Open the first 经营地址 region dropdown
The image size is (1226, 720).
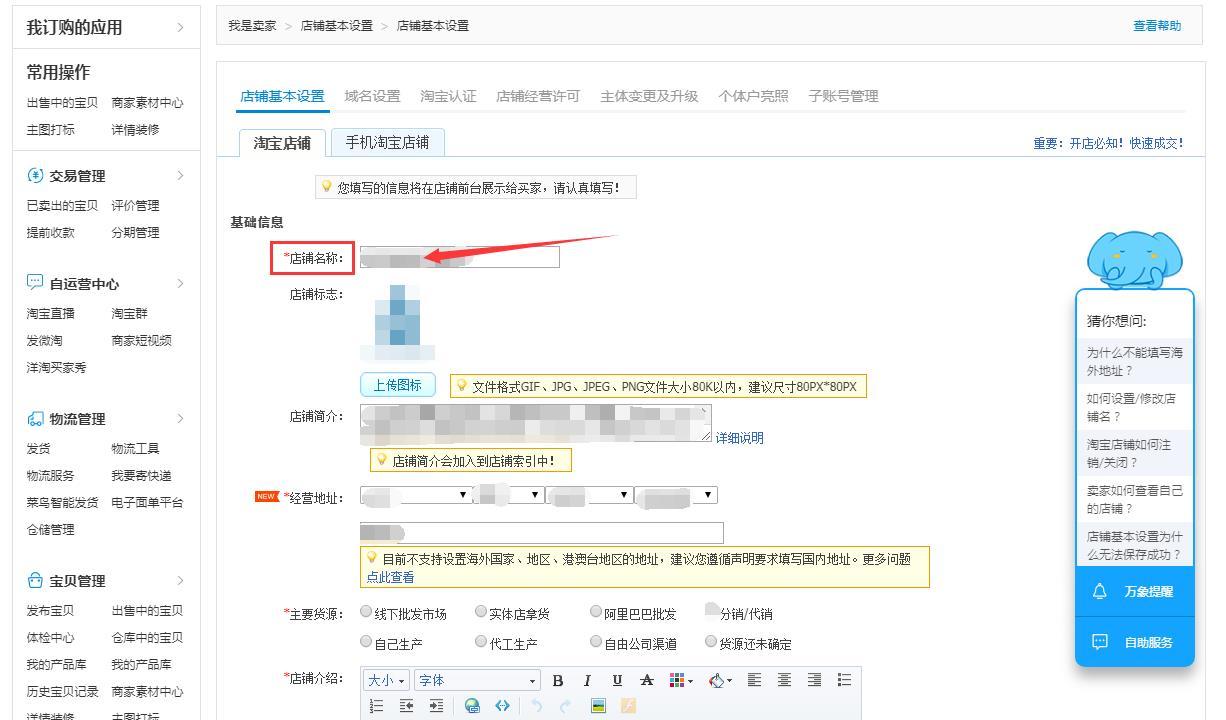click(416, 495)
